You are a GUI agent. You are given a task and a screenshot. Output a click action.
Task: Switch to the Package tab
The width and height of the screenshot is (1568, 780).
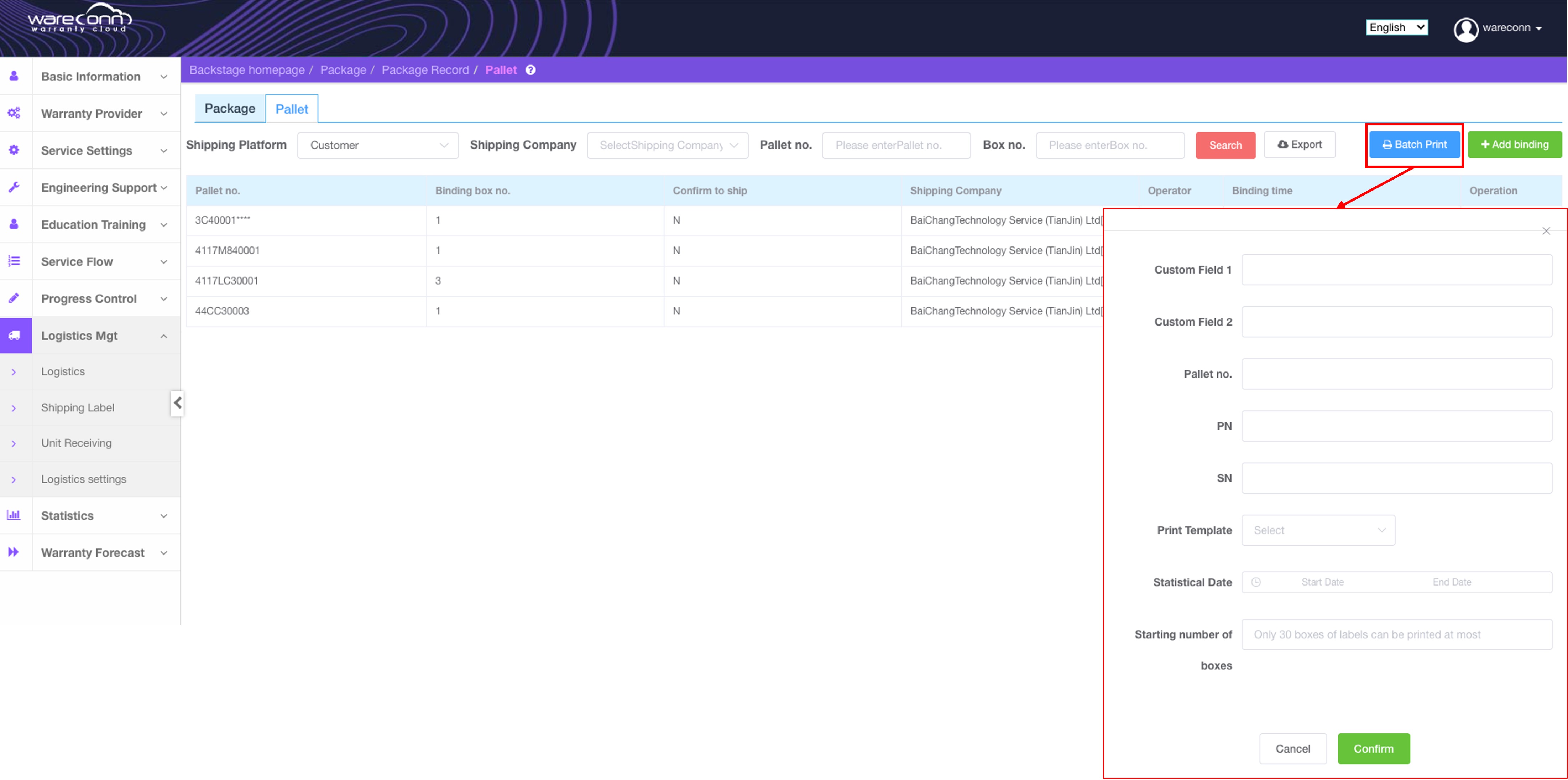pos(230,108)
